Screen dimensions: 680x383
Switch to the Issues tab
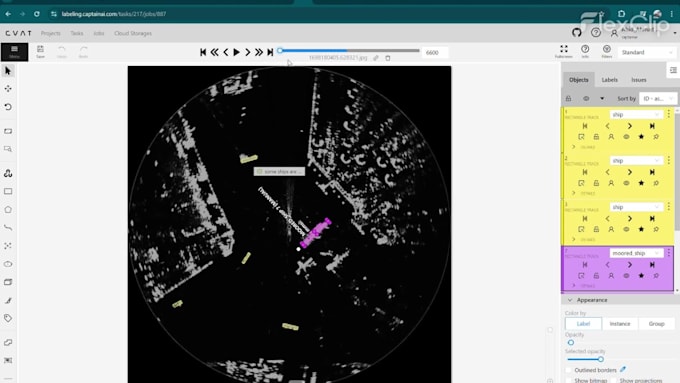pyautogui.click(x=639, y=80)
